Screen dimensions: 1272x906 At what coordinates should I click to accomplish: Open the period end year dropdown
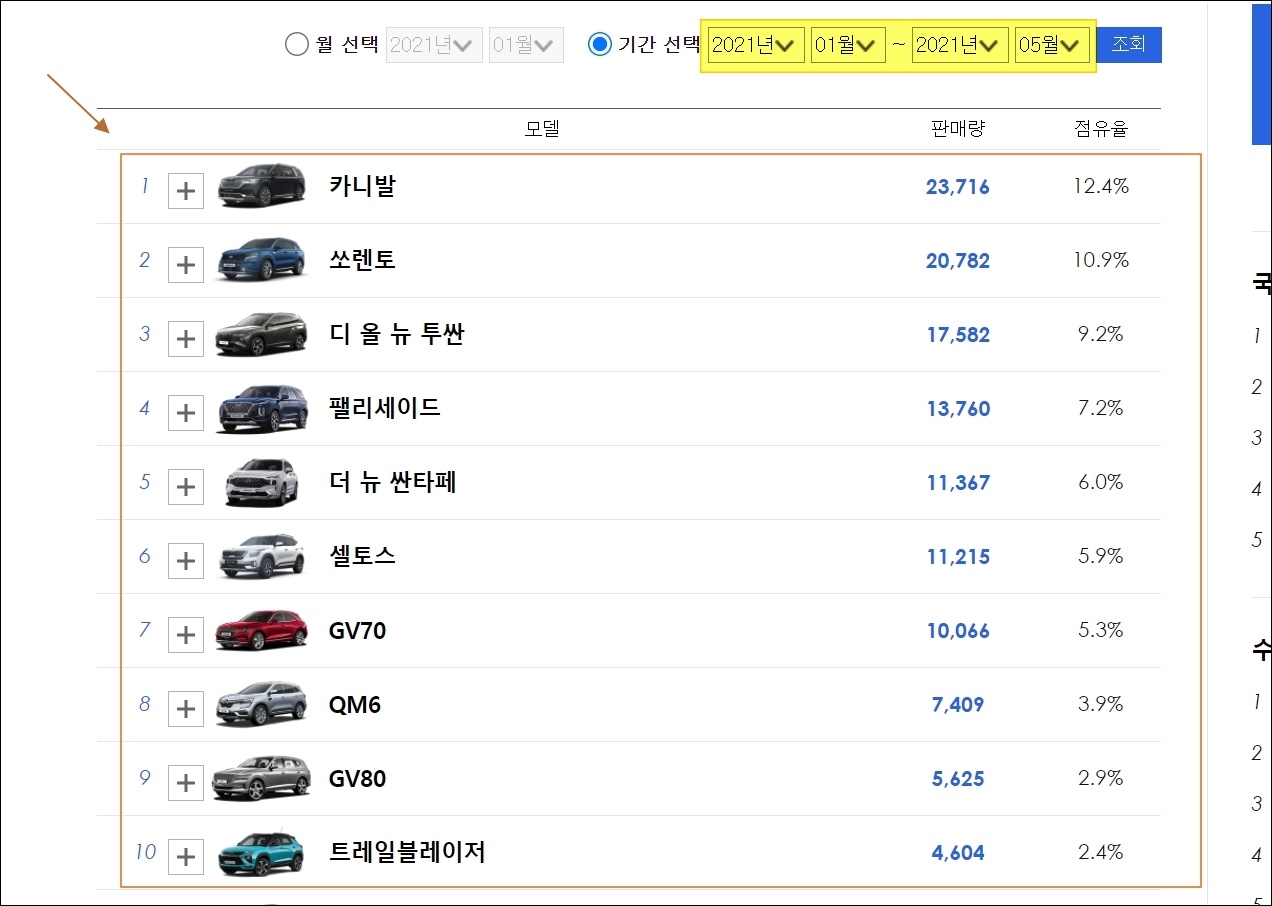(x=960, y=45)
